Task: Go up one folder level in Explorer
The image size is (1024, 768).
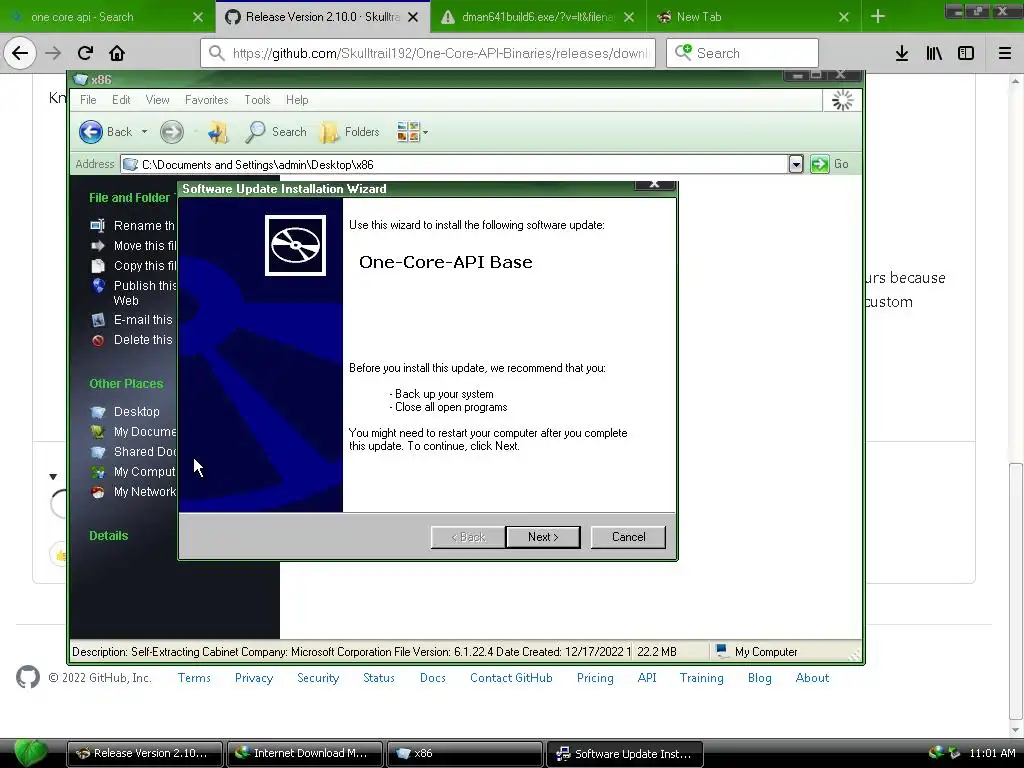Action: (x=217, y=132)
